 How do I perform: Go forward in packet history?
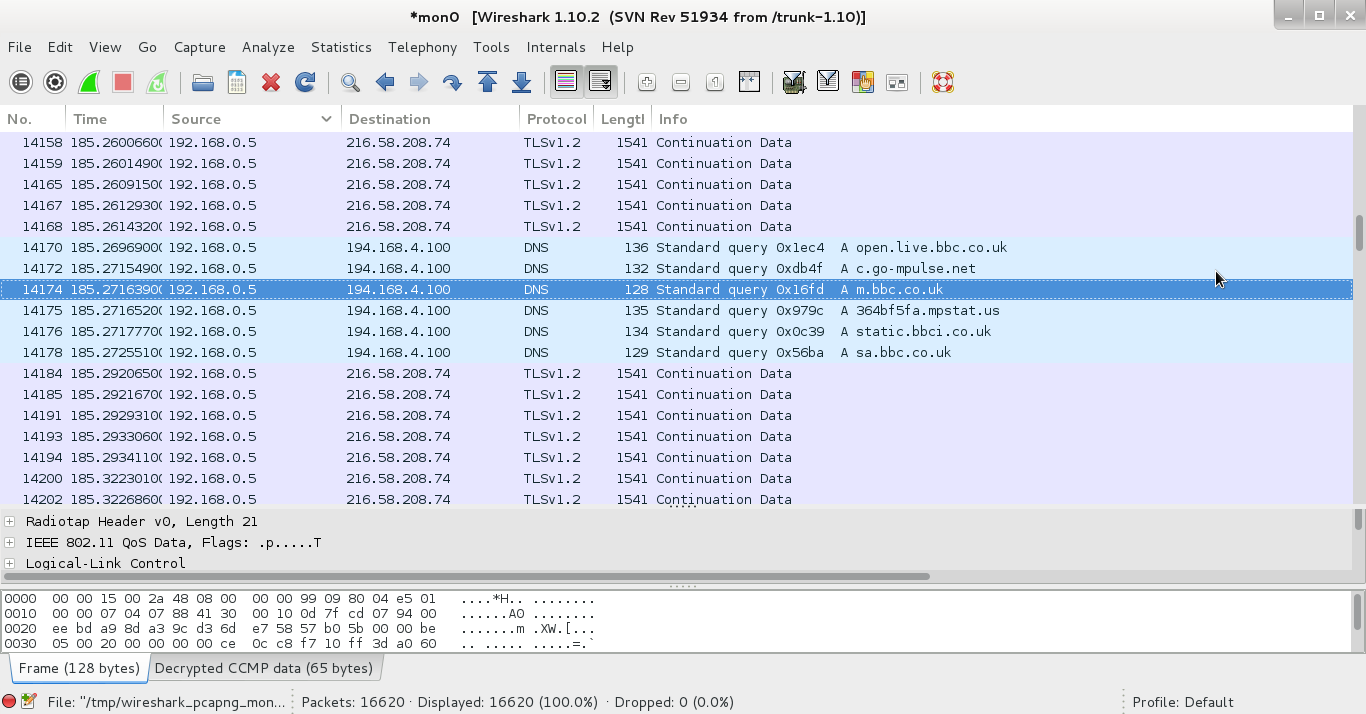pos(418,82)
